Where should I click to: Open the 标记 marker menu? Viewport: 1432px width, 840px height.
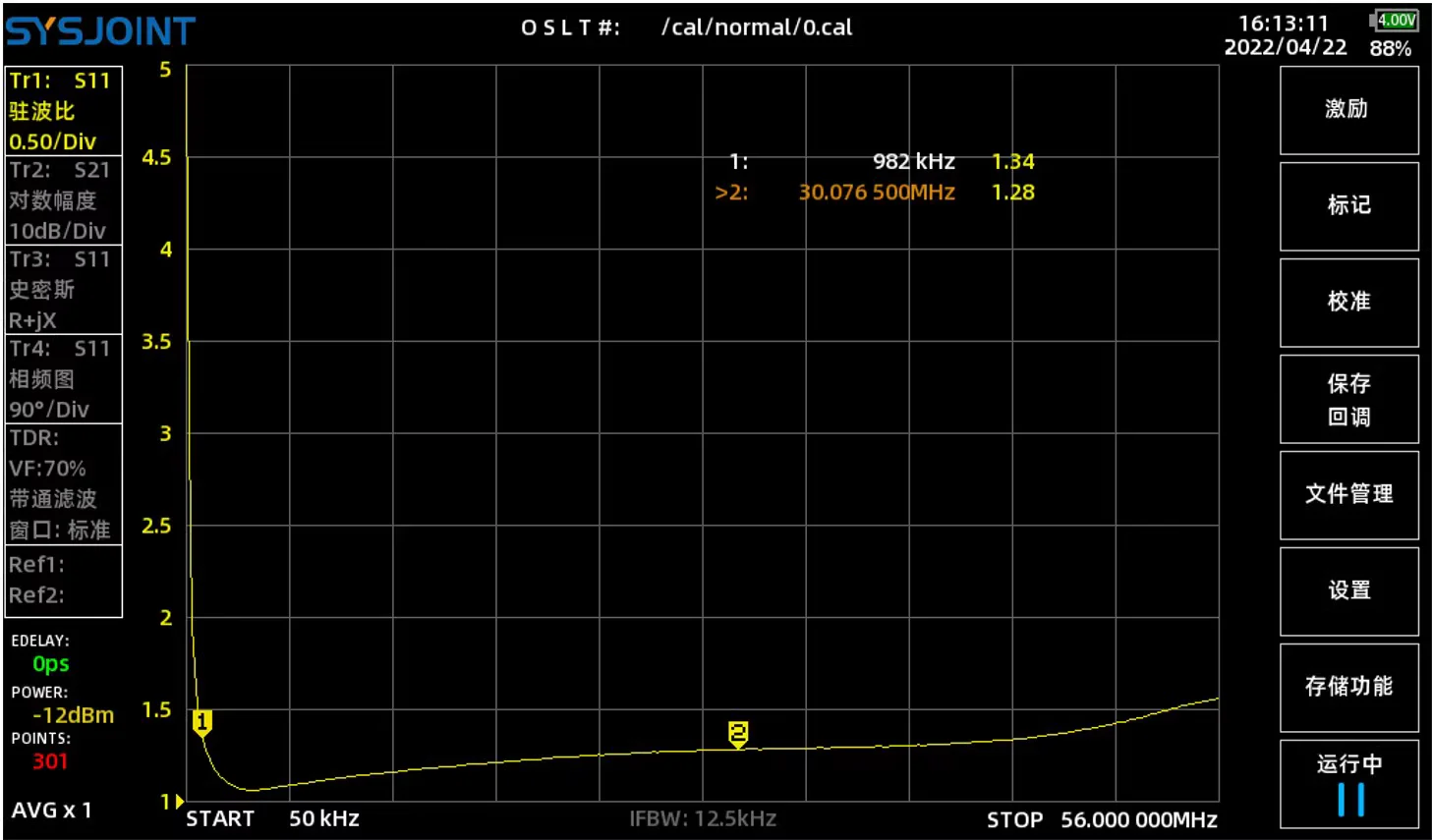(1348, 206)
